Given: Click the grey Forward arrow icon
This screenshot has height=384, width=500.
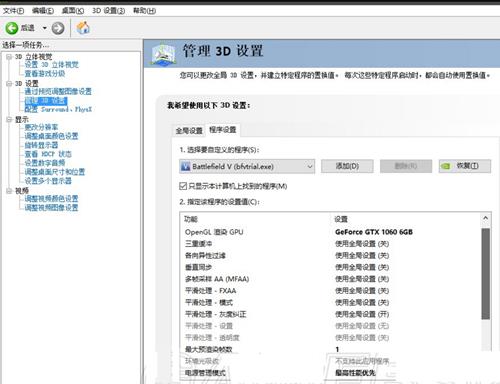Looking at the screenshot, I should point(58,28).
